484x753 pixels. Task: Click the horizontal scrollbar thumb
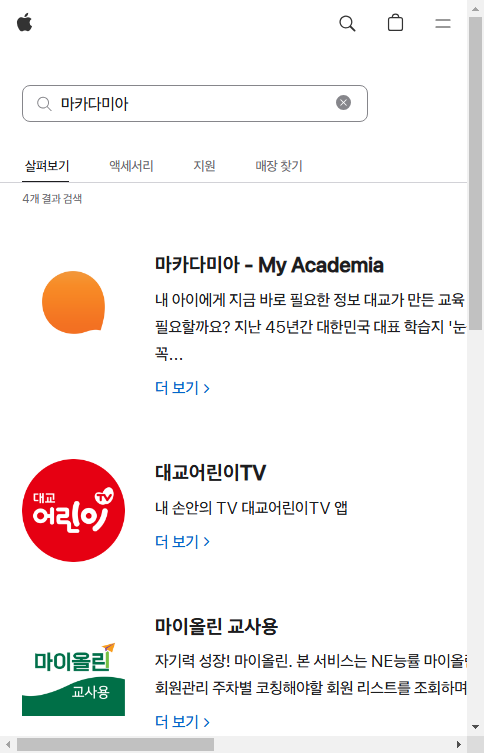point(115,745)
